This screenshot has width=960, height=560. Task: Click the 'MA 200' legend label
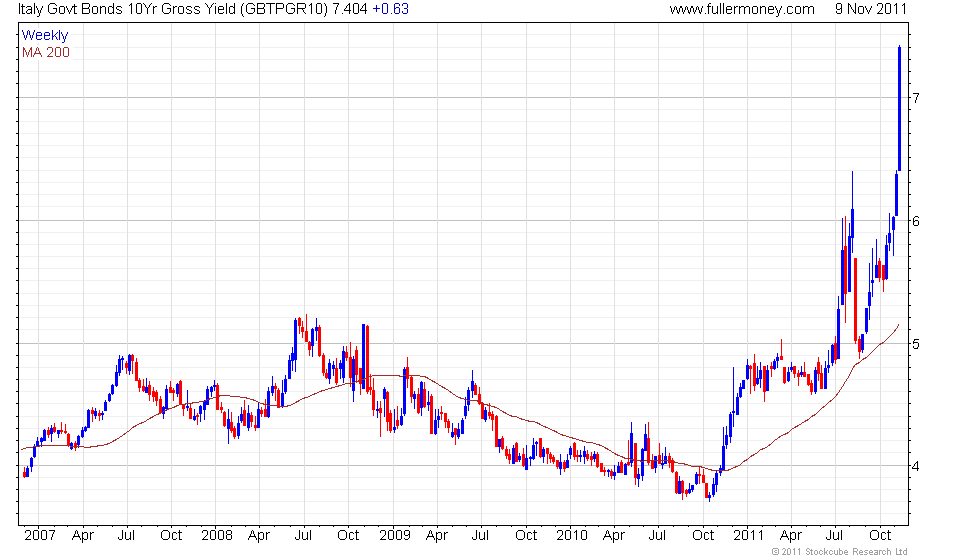click(46, 53)
